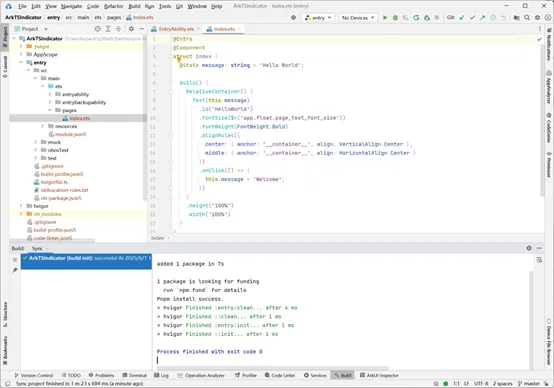Open Project panel options gear
Image resolution: width=554 pixels, height=388 pixels.
pos(131,29)
